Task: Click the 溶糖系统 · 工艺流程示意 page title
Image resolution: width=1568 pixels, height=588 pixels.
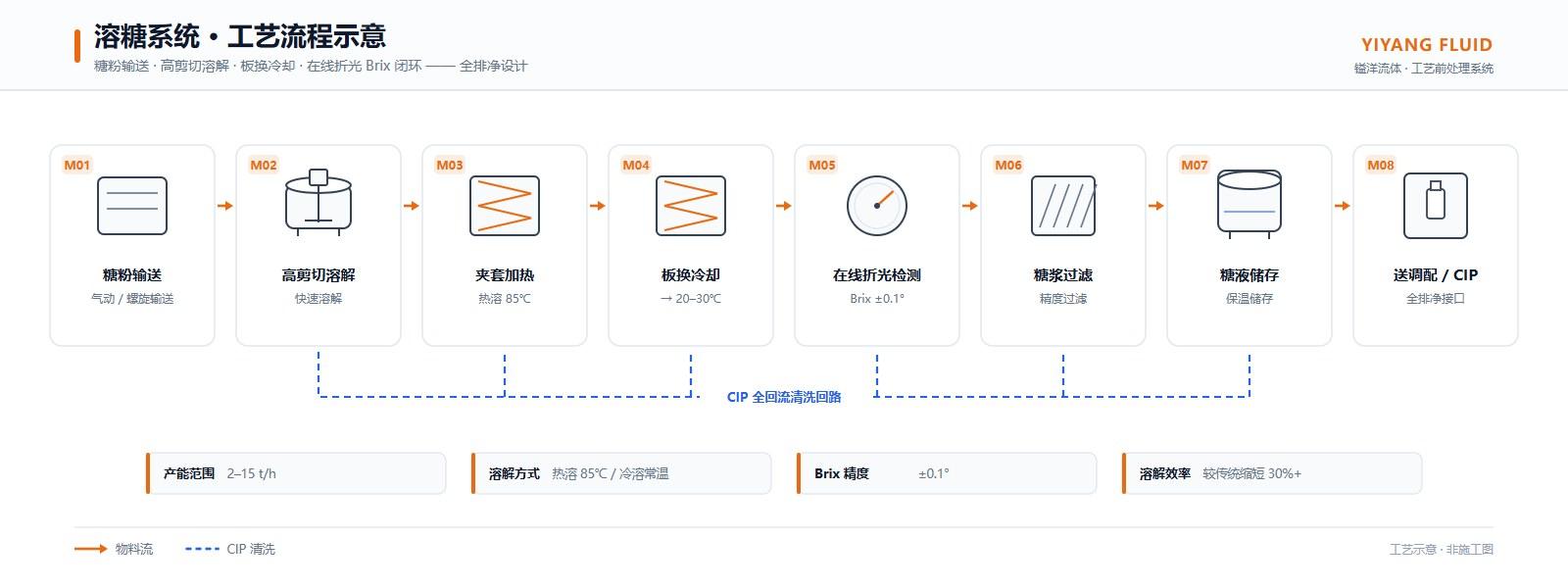Action: click(x=240, y=36)
